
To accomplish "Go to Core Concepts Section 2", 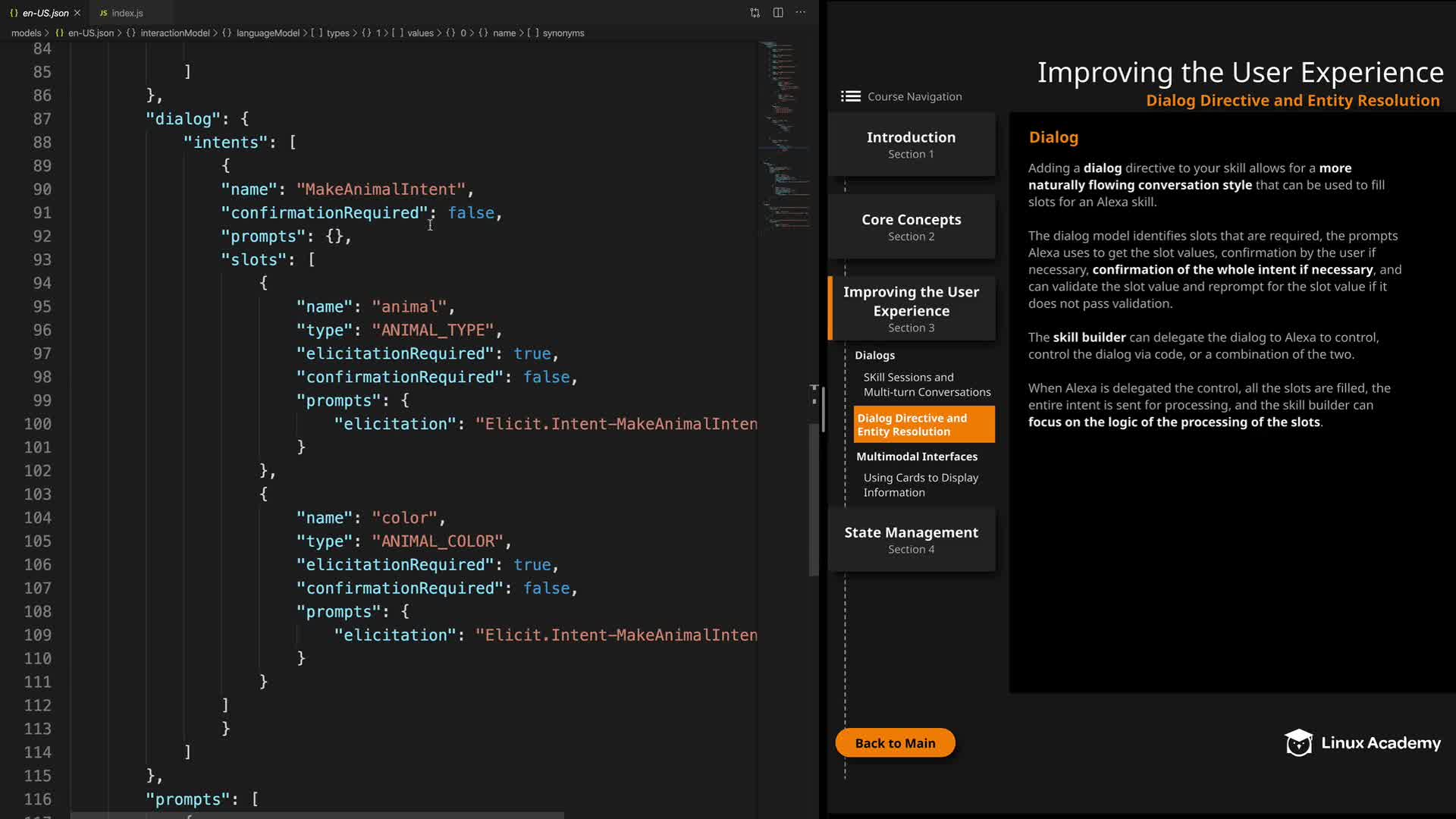I will click(911, 227).
